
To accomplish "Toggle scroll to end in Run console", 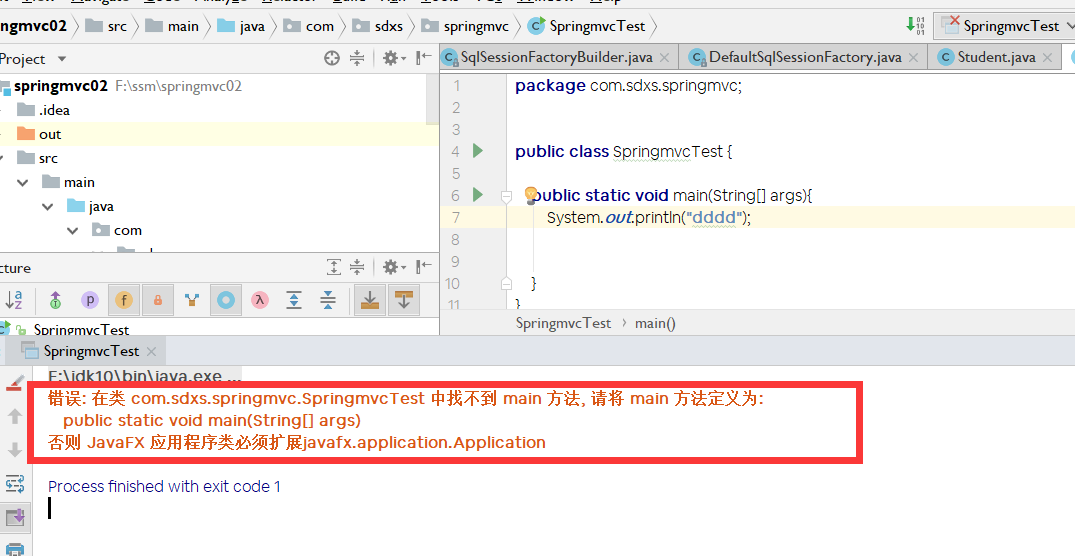I will pos(14,518).
